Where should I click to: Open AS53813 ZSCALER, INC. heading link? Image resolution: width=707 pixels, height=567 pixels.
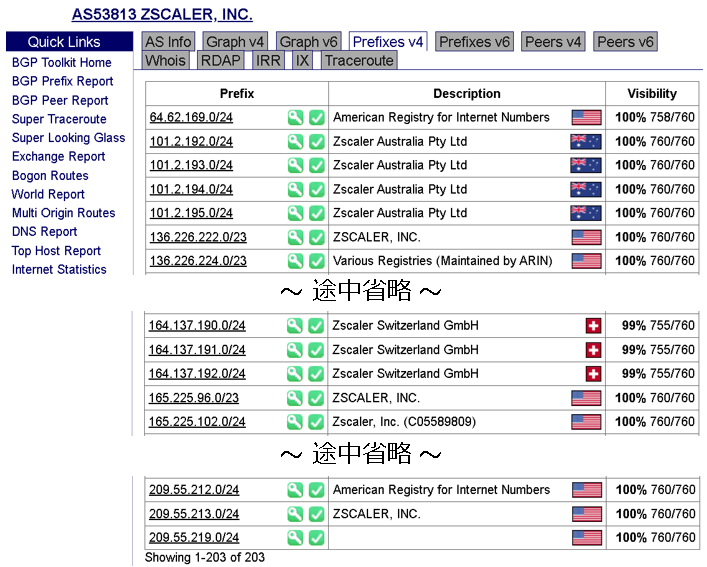162,14
